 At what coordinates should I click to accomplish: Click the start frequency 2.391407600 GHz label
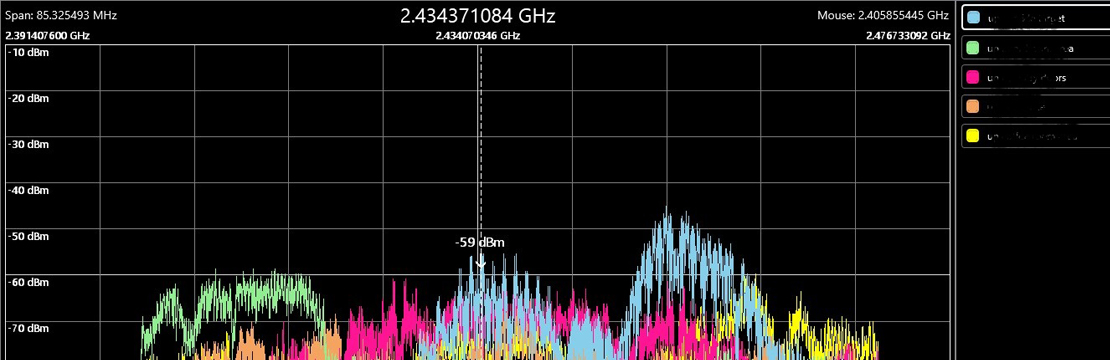(47, 35)
